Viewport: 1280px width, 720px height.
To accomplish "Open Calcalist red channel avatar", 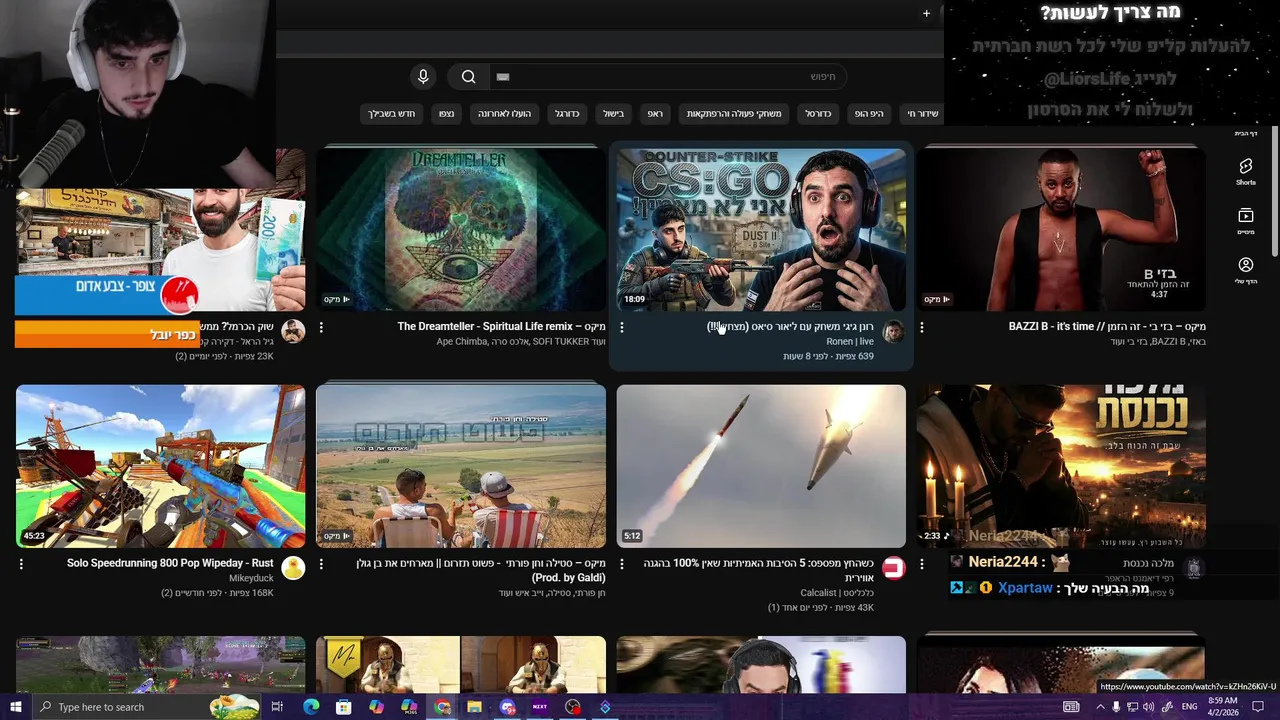I will [893, 569].
